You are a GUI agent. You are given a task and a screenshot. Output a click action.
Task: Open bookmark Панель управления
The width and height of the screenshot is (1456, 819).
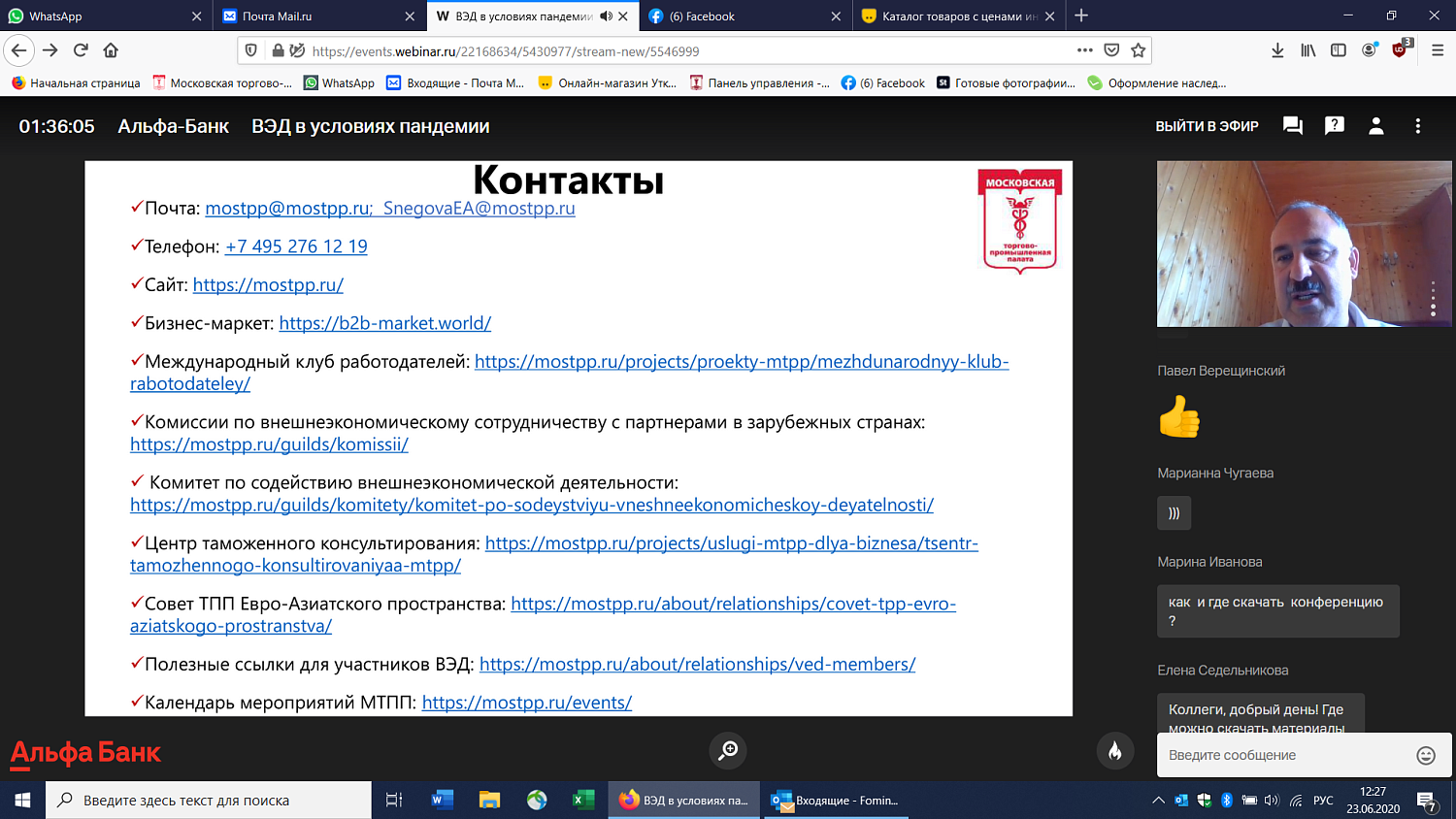point(759,83)
